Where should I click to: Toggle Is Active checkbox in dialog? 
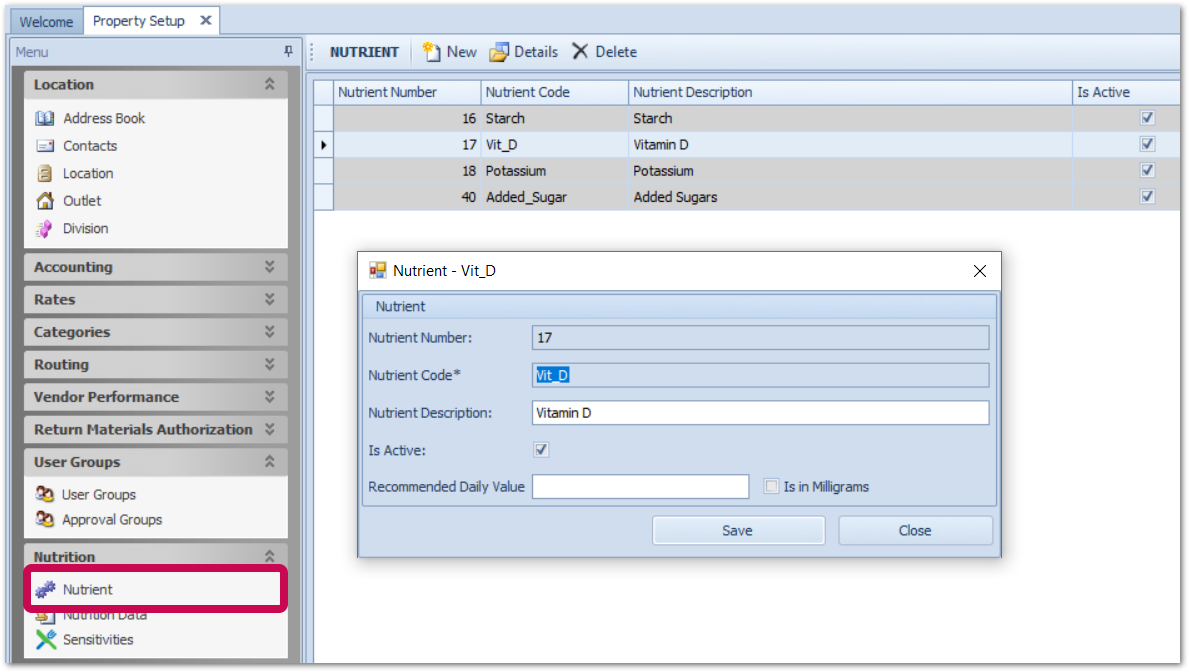[x=541, y=450]
